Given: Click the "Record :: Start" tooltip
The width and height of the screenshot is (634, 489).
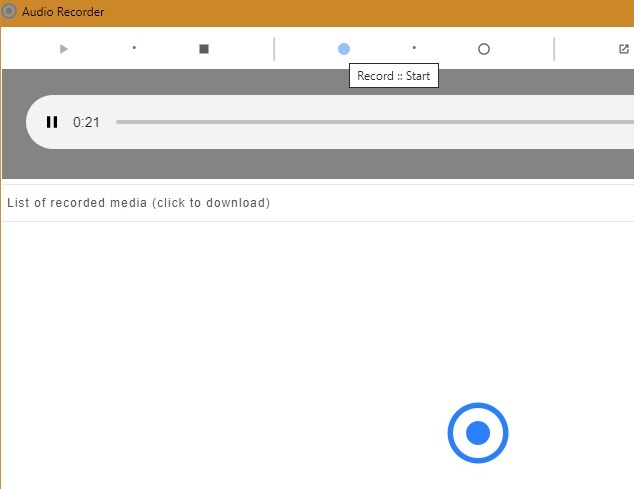Looking at the screenshot, I should click(394, 76).
